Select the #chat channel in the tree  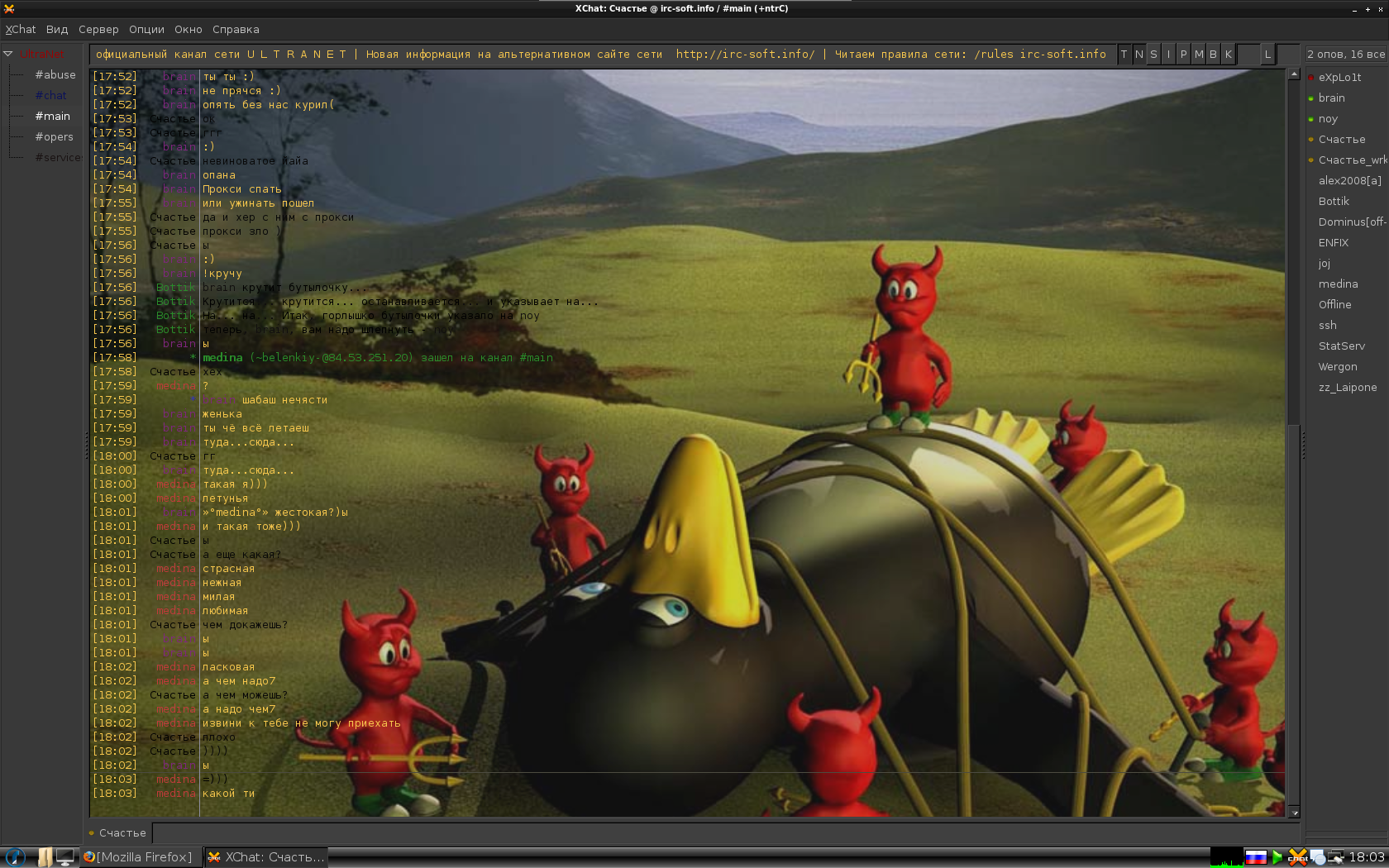50,95
